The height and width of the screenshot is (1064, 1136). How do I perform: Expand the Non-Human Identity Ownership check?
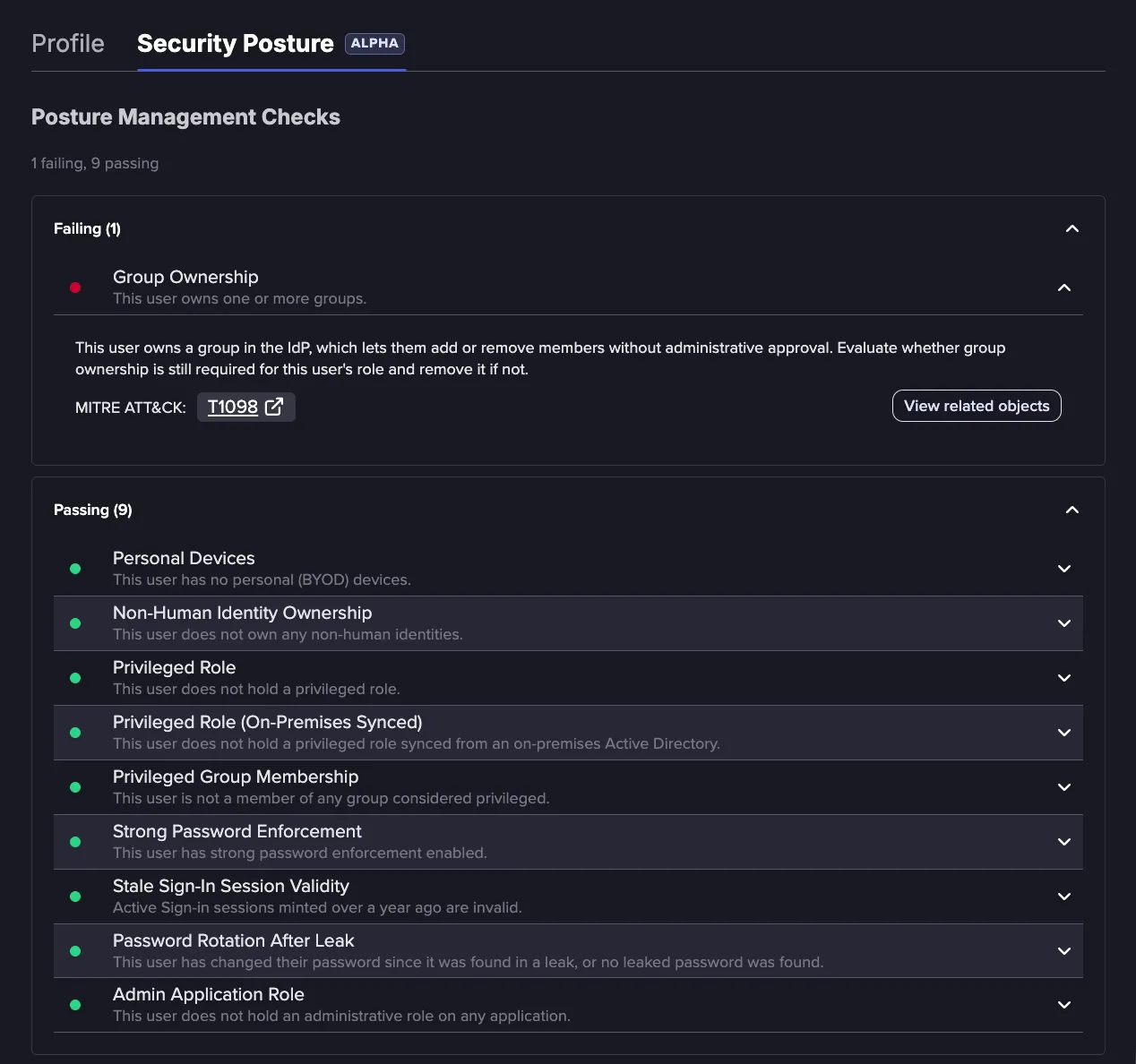(1064, 623)
